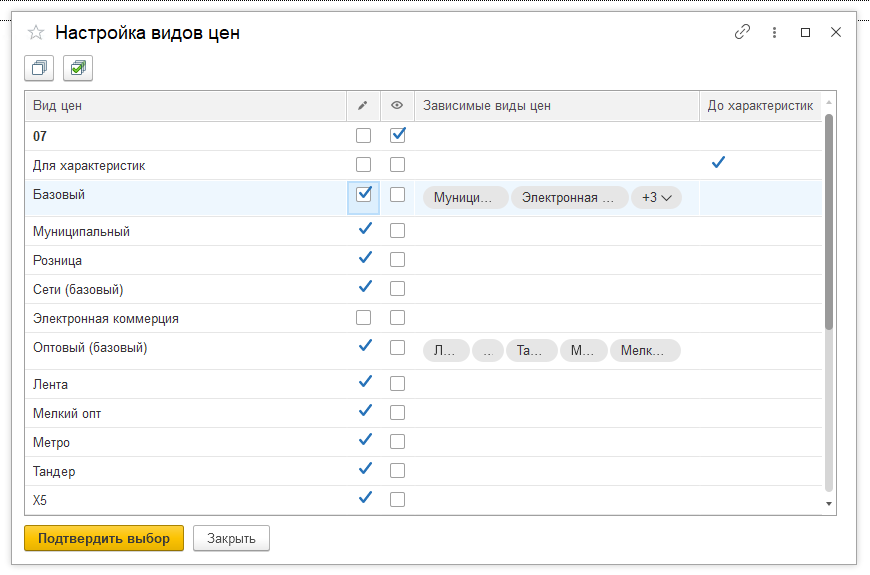Click the uncheck all toolbar icon
Viewport: 870px width, 575px height.
click(x=40, y=68)
